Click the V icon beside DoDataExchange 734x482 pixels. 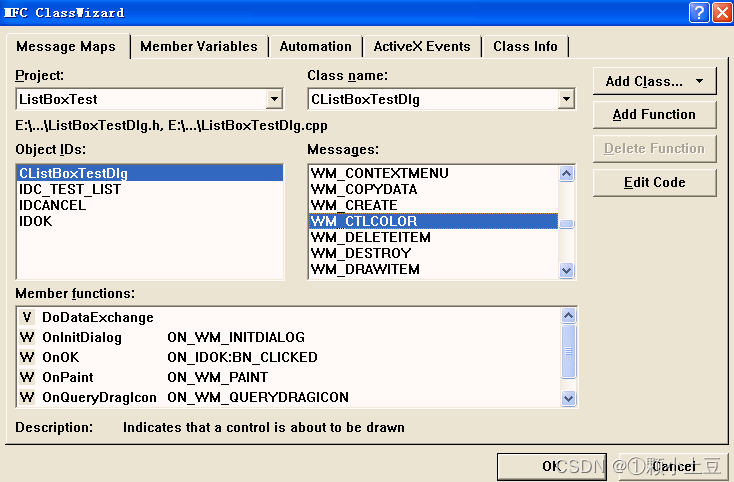(x=27, y=318)
